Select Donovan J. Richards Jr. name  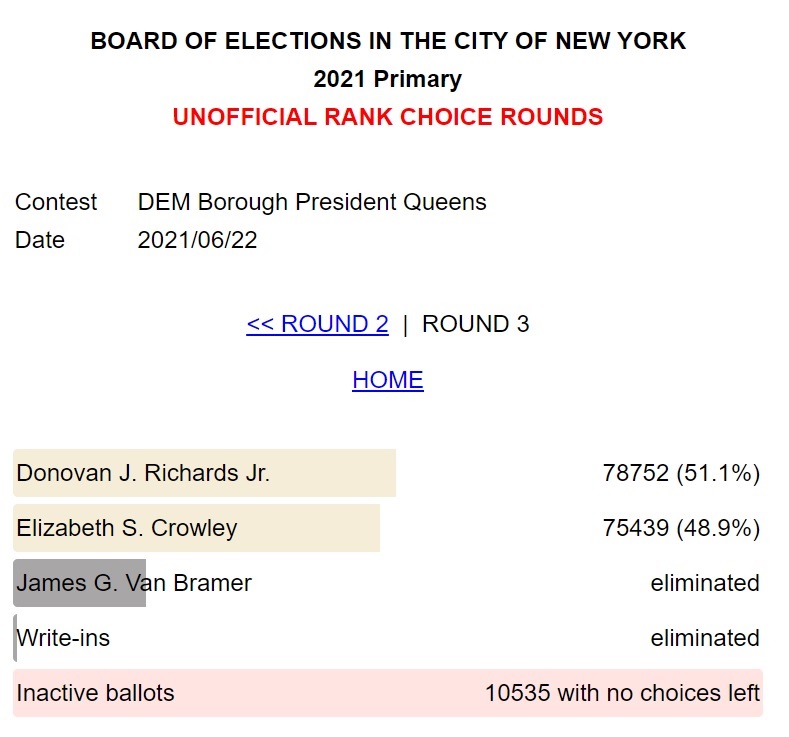click(x=143, y=474)
